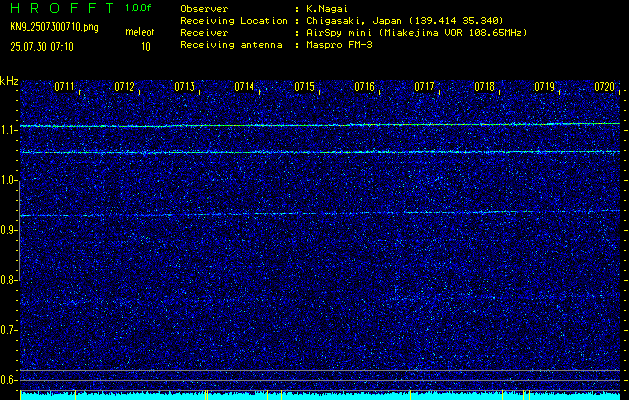This screenshot has width=629, height=400.
Task: Click the meteor count value 10
Action: tap(146, 47)
